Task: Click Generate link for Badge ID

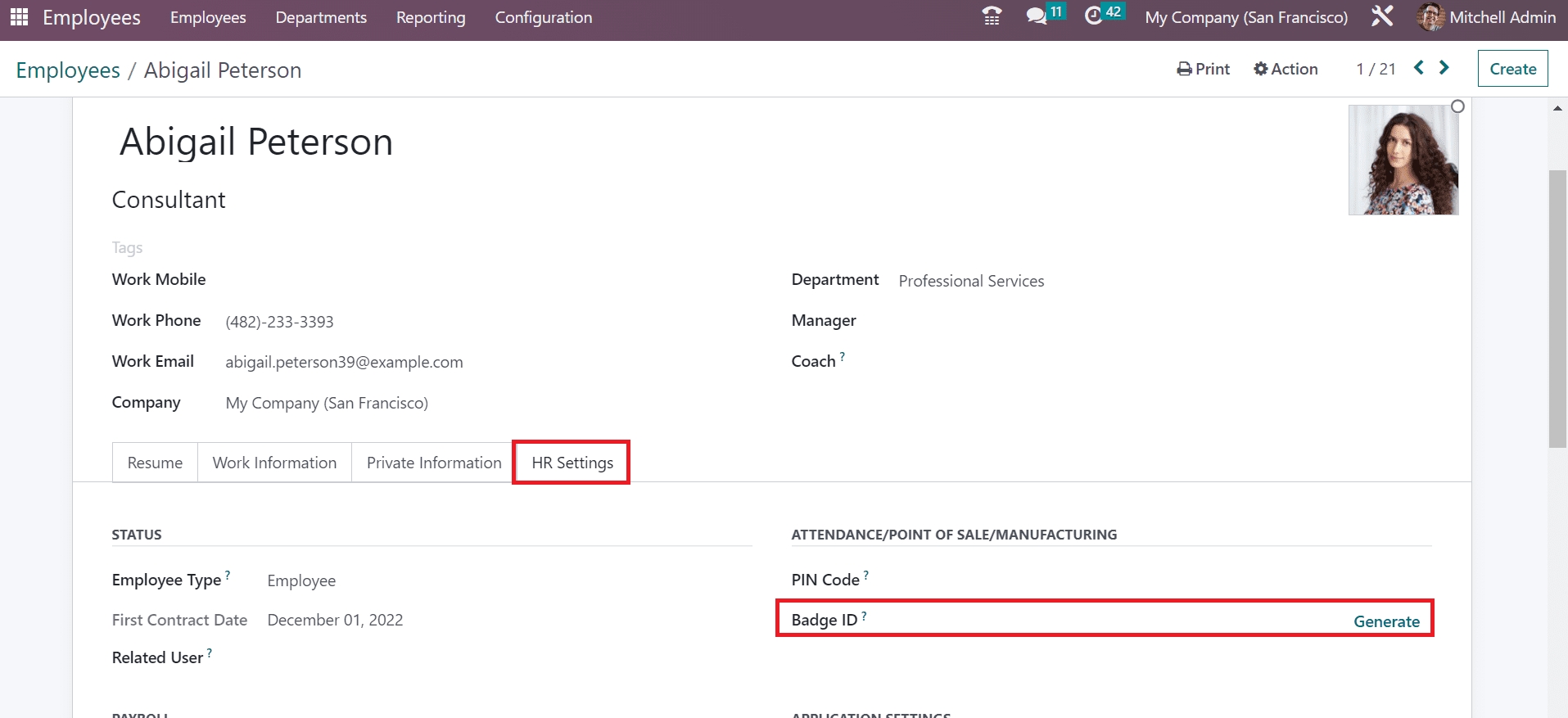Action: pyautogui.click(x=1386, y=621)
